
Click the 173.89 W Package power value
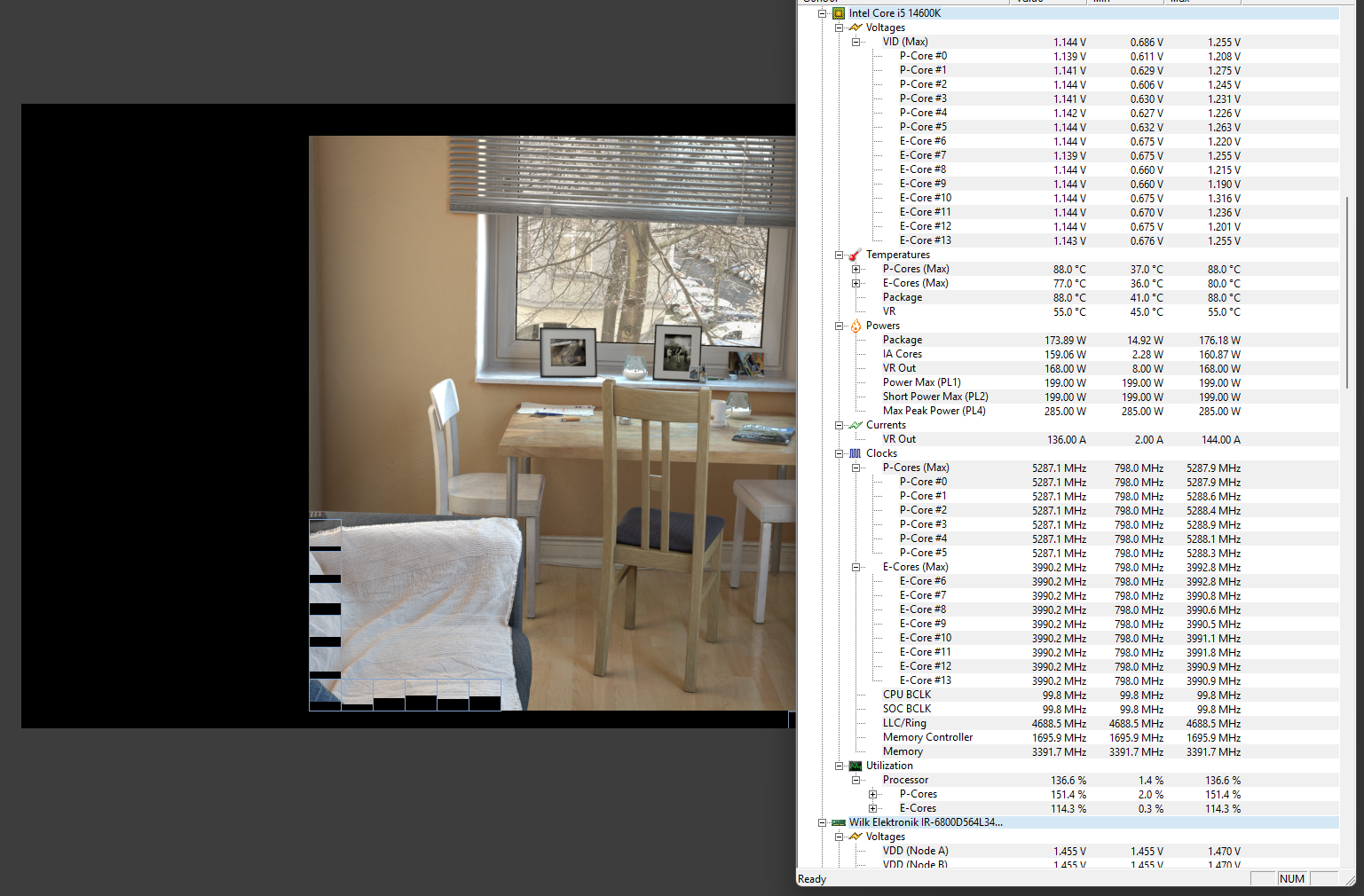[1065, 341]
